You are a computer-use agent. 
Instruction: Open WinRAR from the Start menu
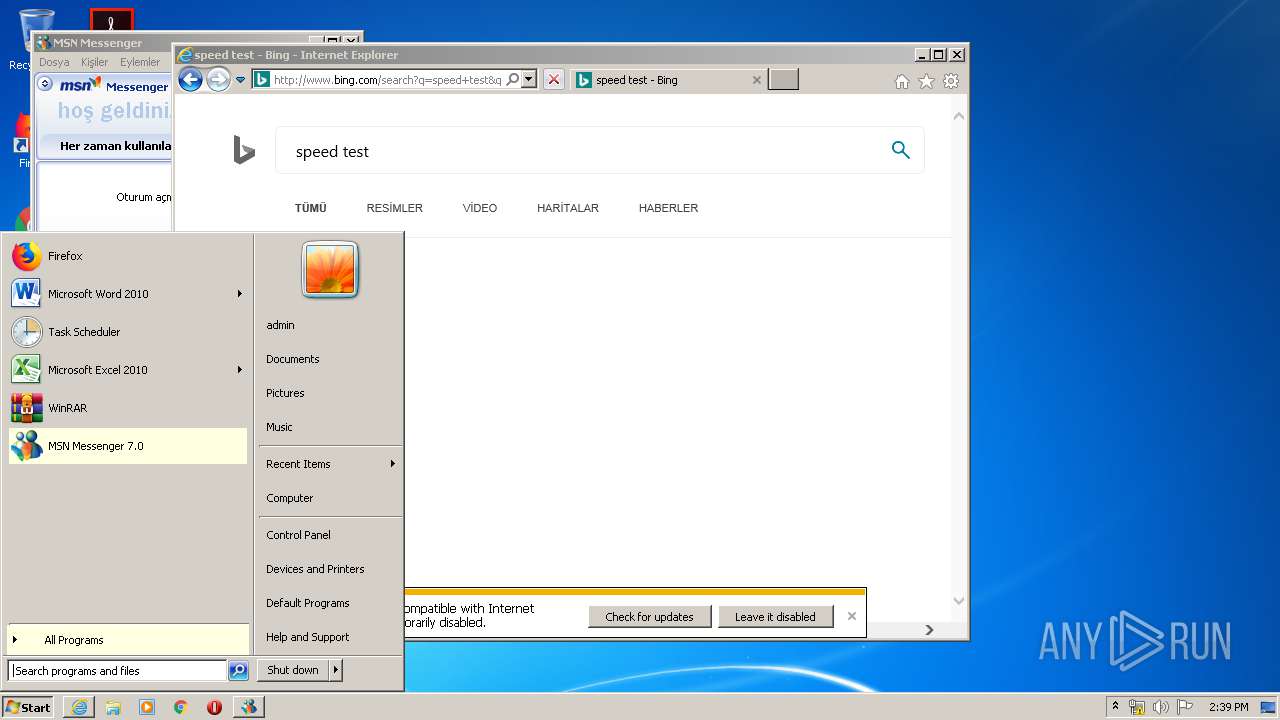pos(127,408)
